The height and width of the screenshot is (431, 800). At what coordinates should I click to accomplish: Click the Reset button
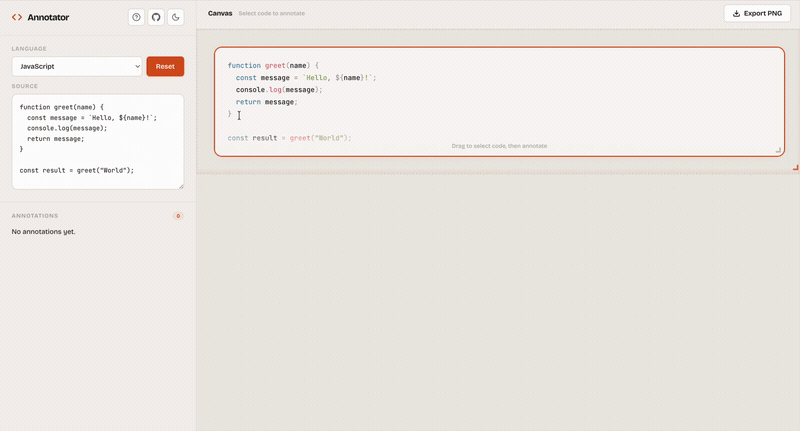[165, 66]
